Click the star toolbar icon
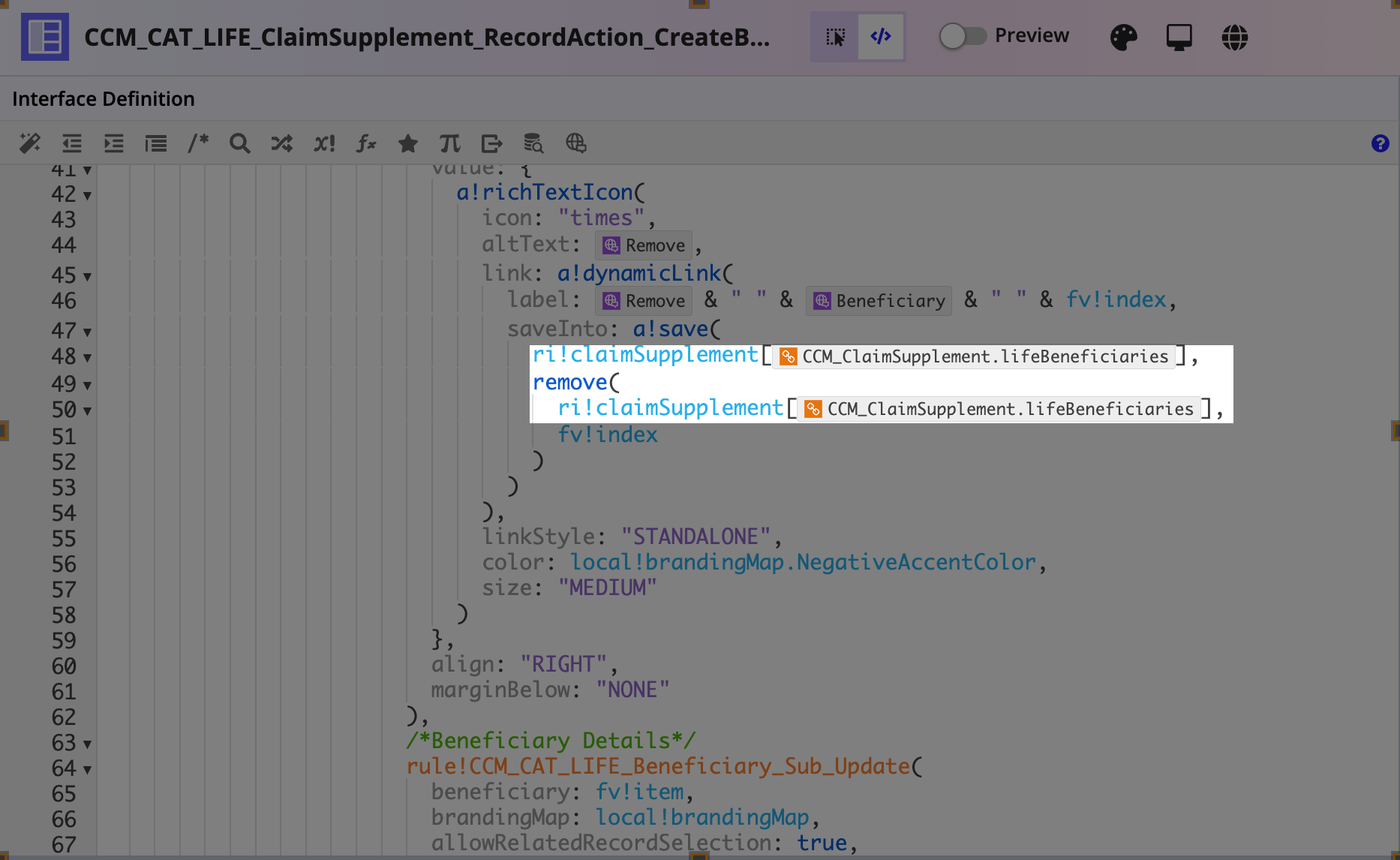This screenshot has height=860, width=1400. (x=408, y=143)
